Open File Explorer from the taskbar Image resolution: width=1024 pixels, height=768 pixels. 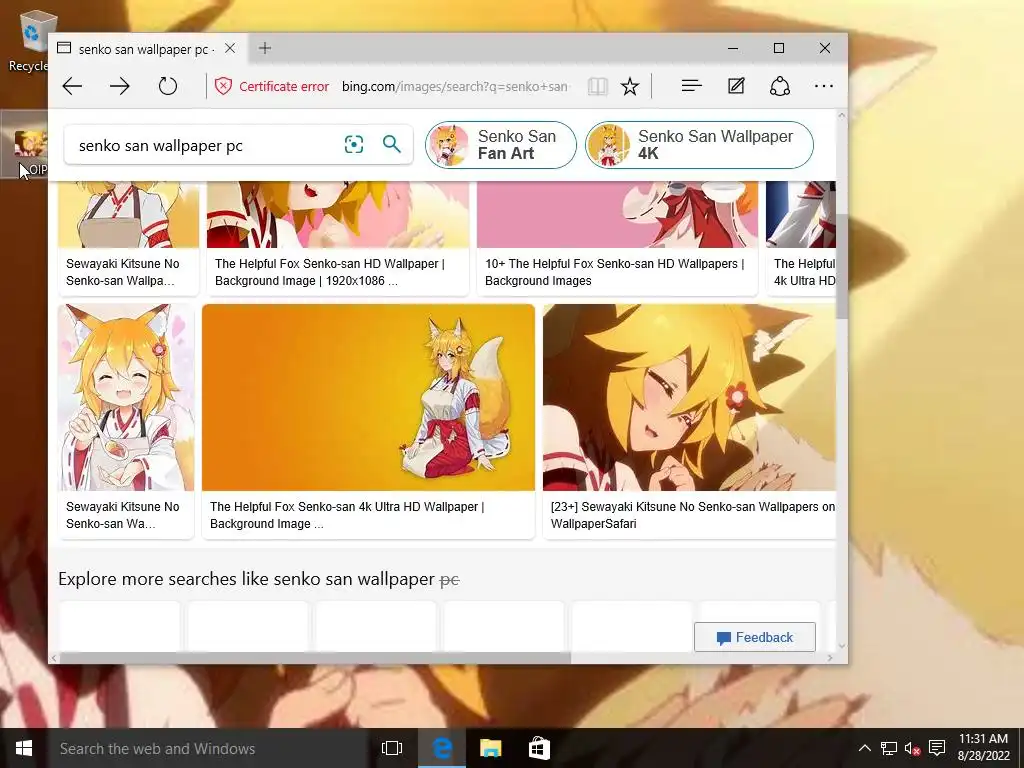pyautogui.click(x=490, y=748)
